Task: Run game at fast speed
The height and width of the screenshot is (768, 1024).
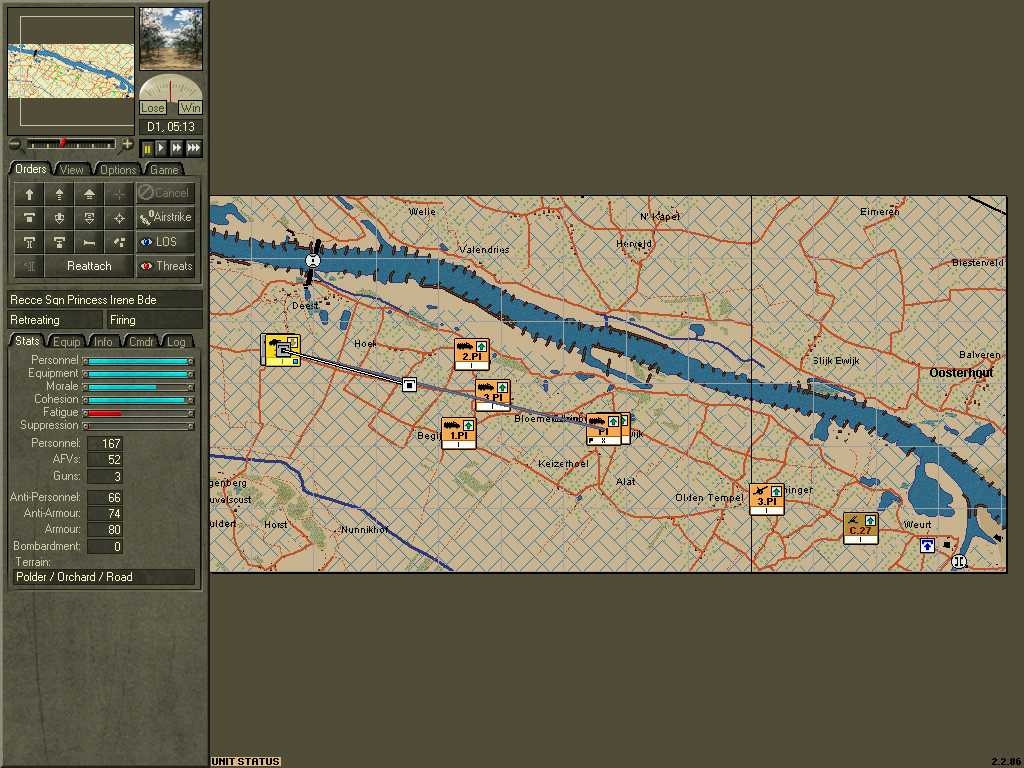Action: pyautogui.click(x=176, y=148)
